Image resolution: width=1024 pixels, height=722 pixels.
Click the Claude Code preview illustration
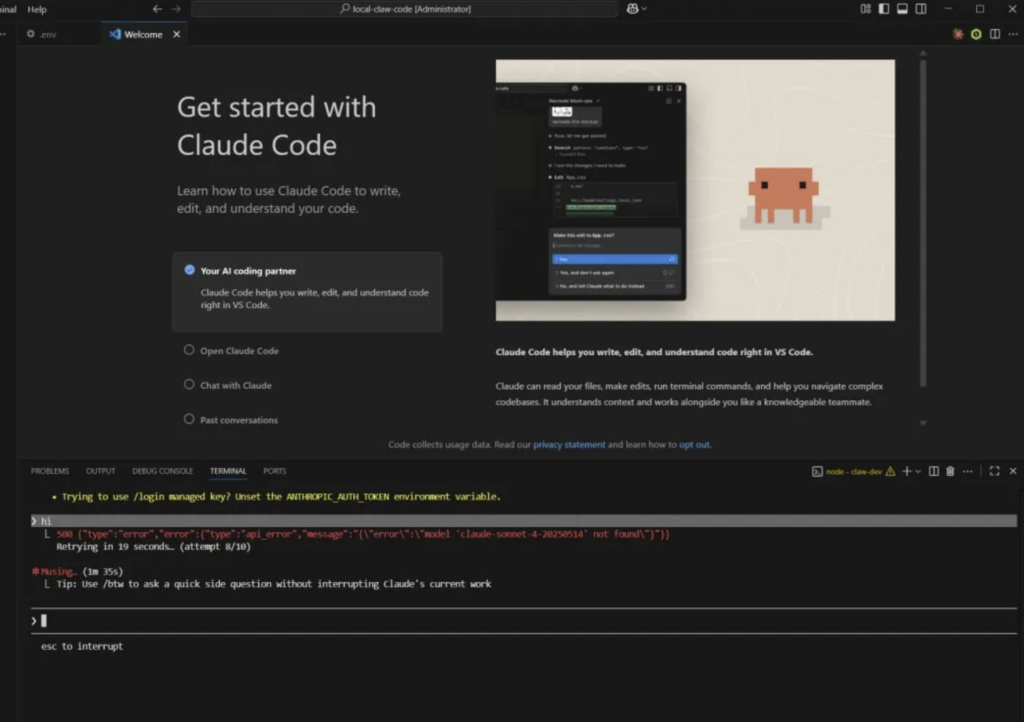(x=695, y=190)
